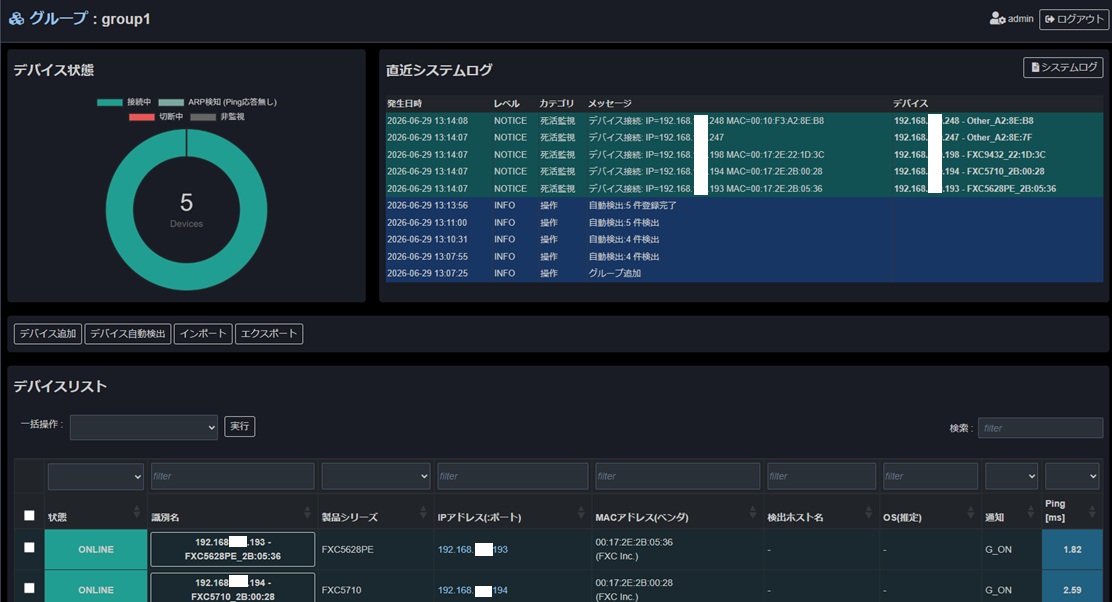
Task: Toggle the 切断中 red legend swatch
Action: (141, 117)
